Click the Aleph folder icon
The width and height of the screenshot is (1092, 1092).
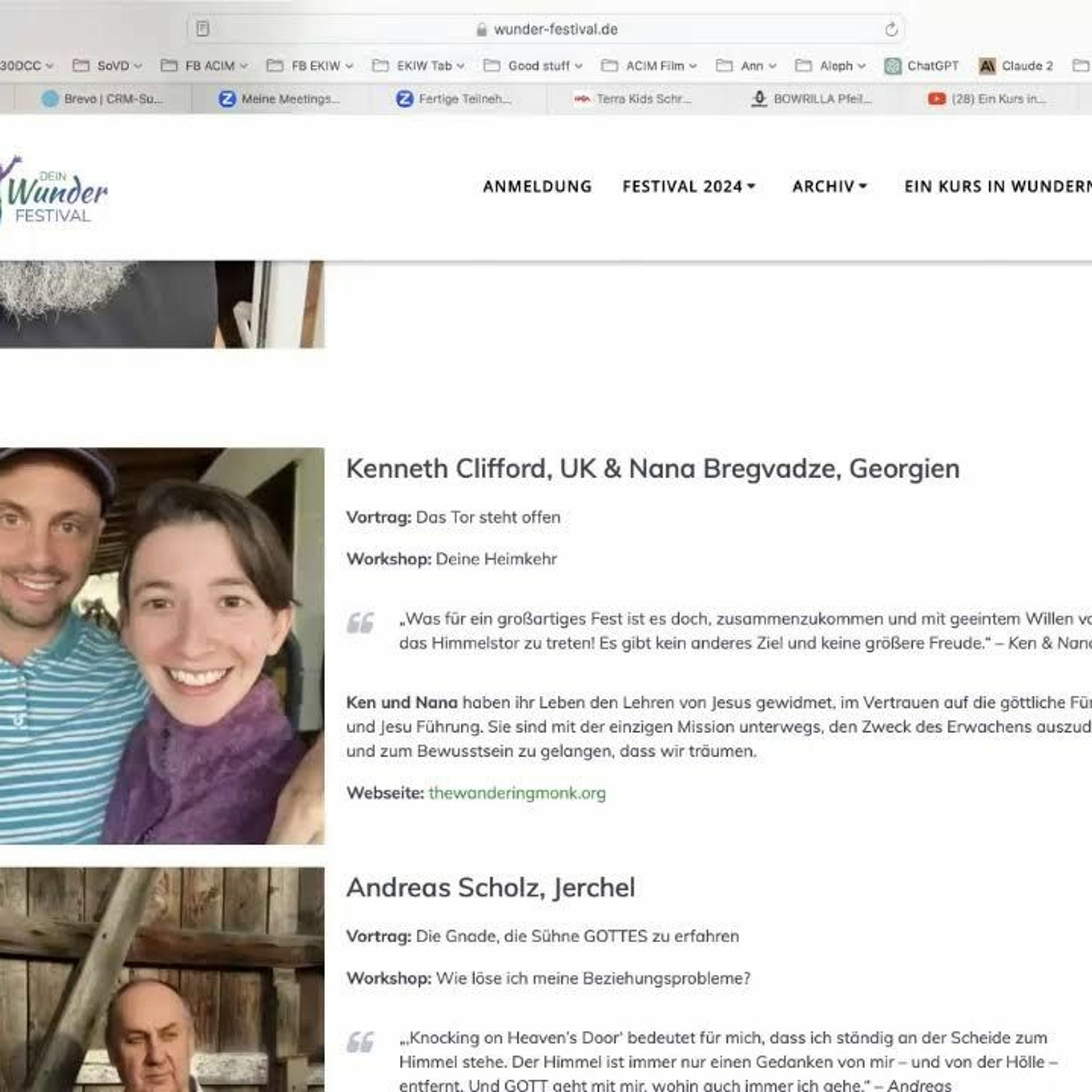tap(803, 66)
